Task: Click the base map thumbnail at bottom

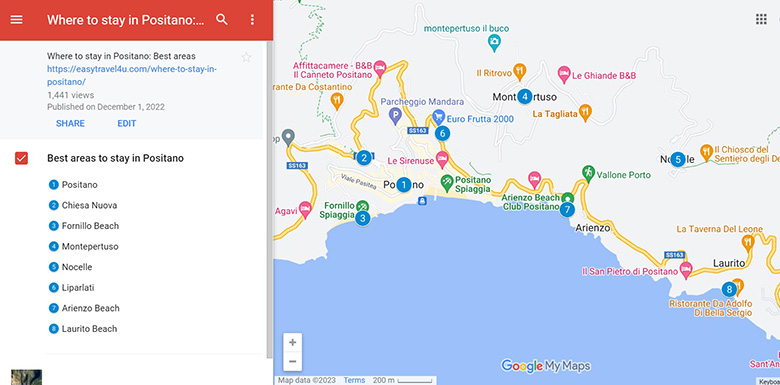Action: [x=26, y=377]
